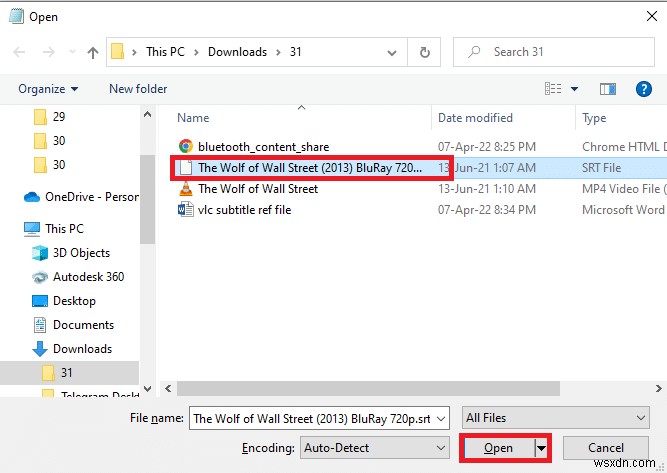
Task: Select bluetooth_content_share file
Action: tap(263, 147)
